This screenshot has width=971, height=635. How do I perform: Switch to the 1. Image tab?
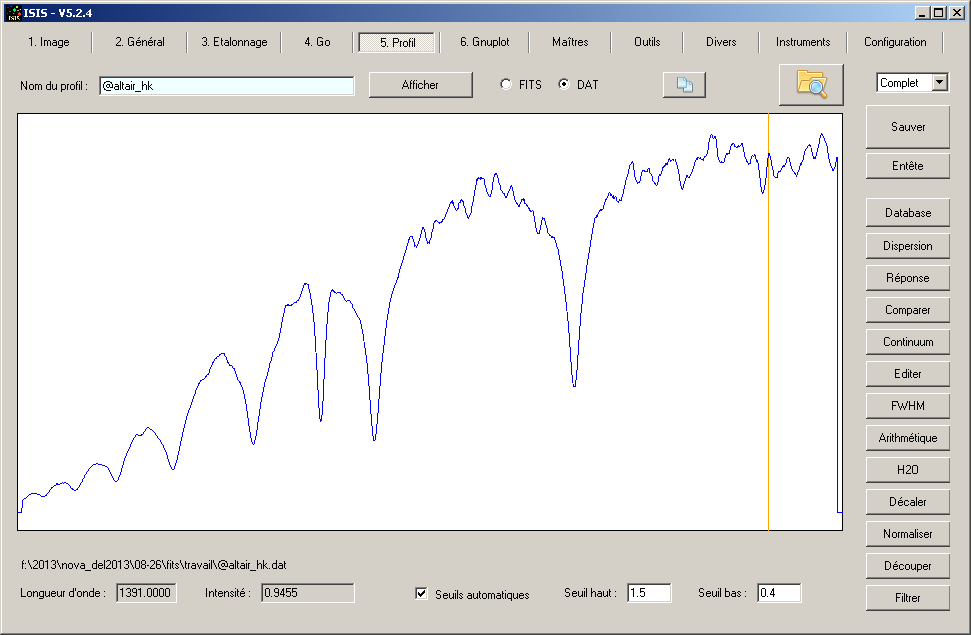pos(48,42)
